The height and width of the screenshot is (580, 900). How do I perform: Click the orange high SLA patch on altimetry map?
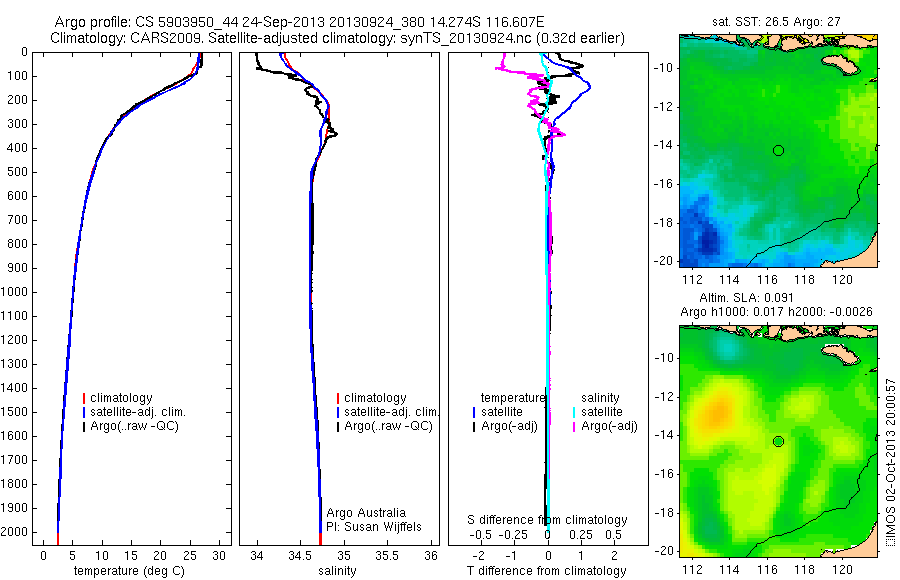(x=718, y=411)
